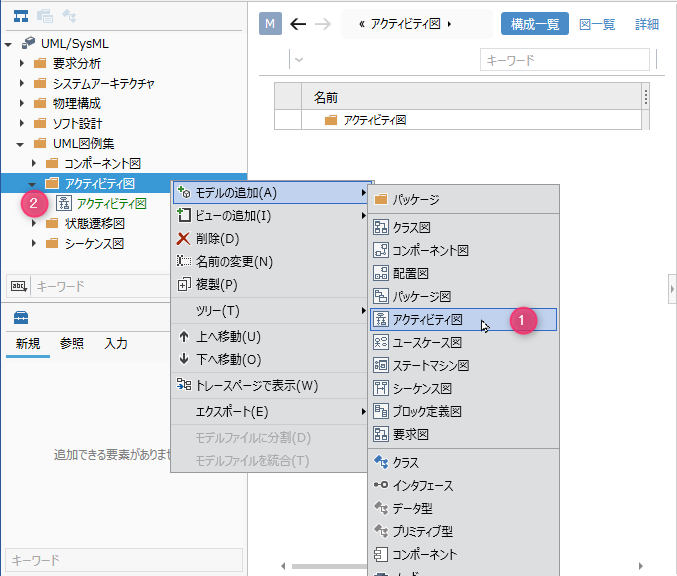
Task: Switch to the 新規 tab
Action: pyautogui.click(x=28, y=344)
